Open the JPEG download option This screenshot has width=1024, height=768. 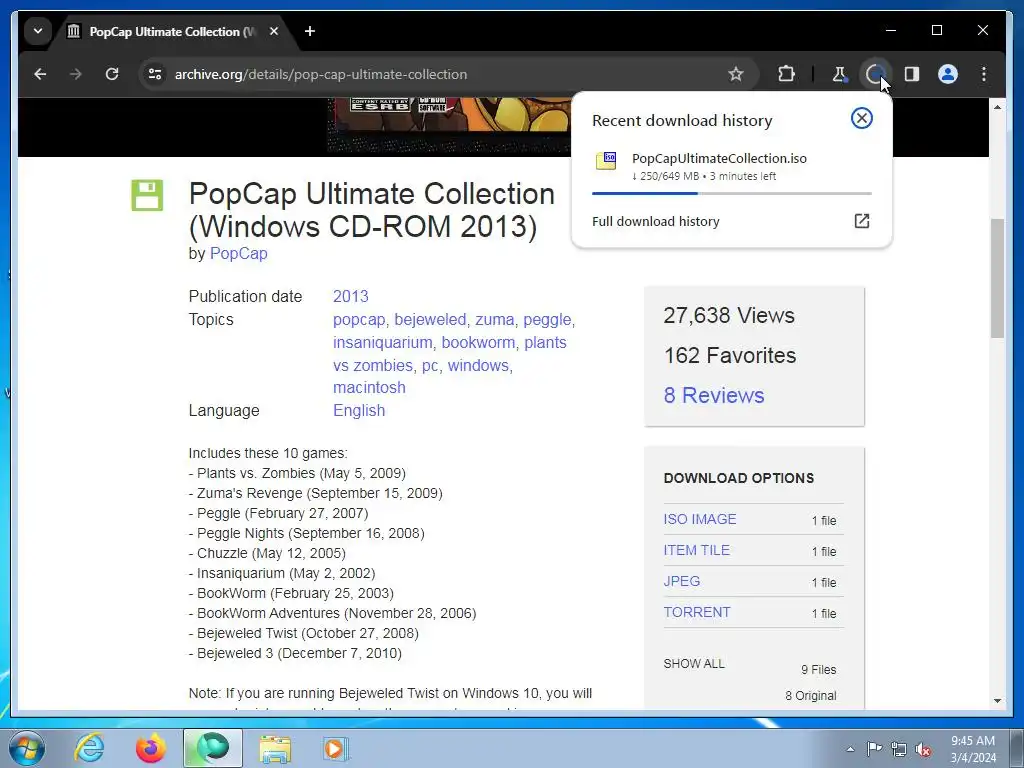point(682,581)
